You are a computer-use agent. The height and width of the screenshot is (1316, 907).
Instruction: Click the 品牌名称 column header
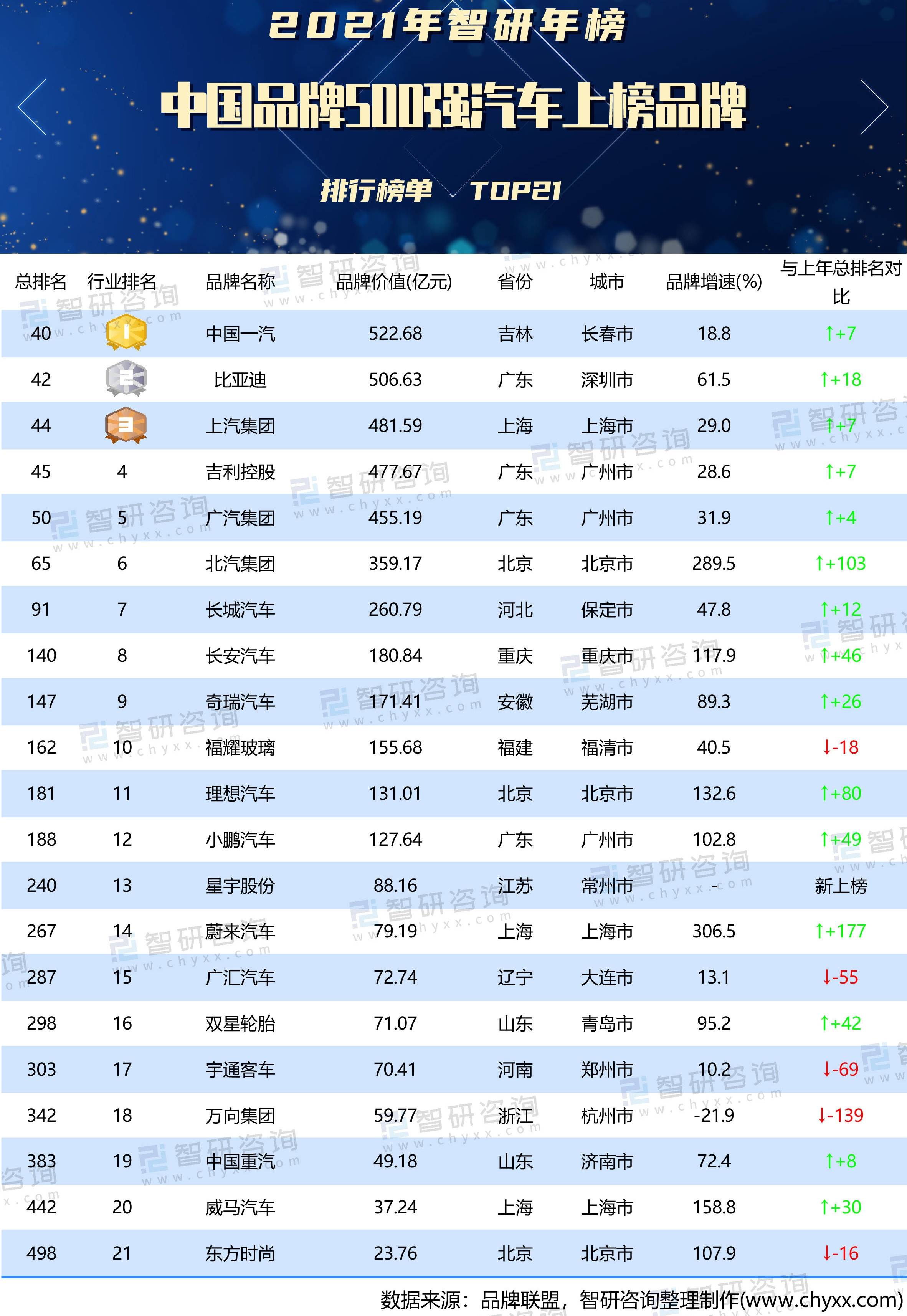click(240, 281)
